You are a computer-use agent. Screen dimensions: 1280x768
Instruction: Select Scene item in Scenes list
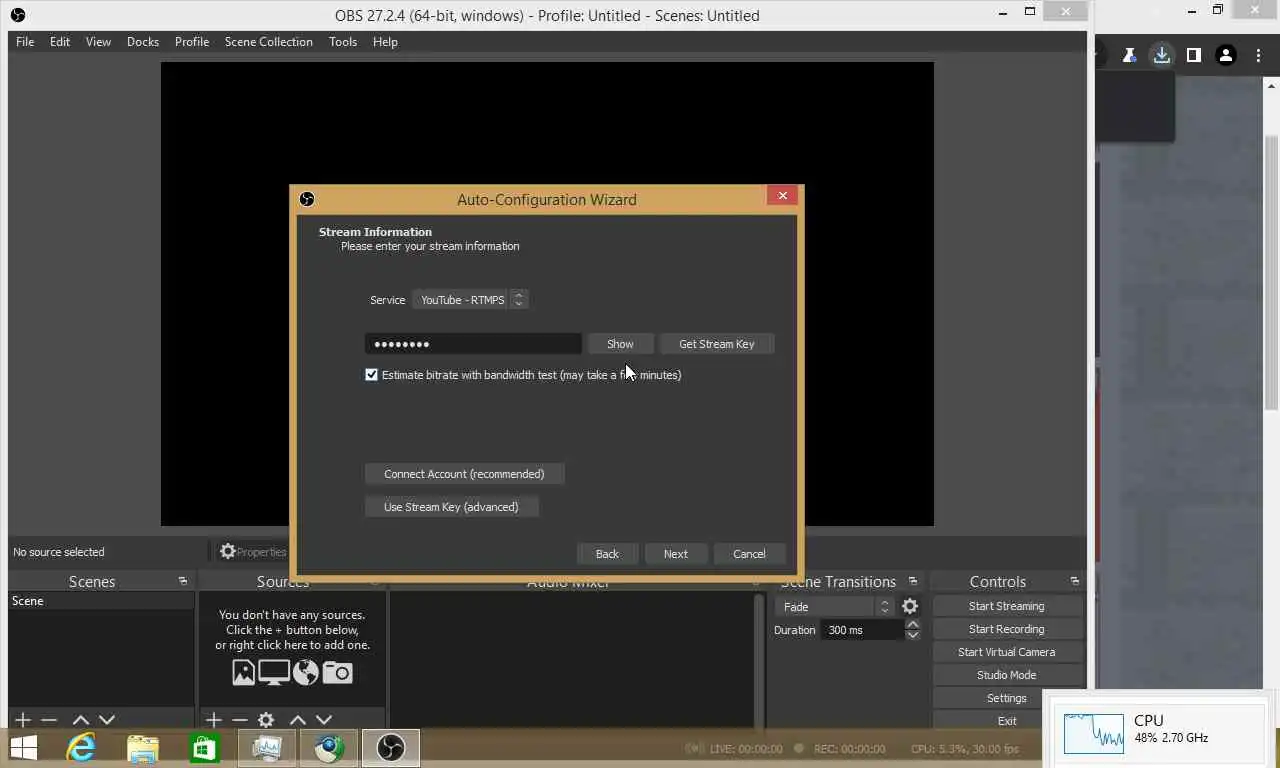[x=100, y=601]
